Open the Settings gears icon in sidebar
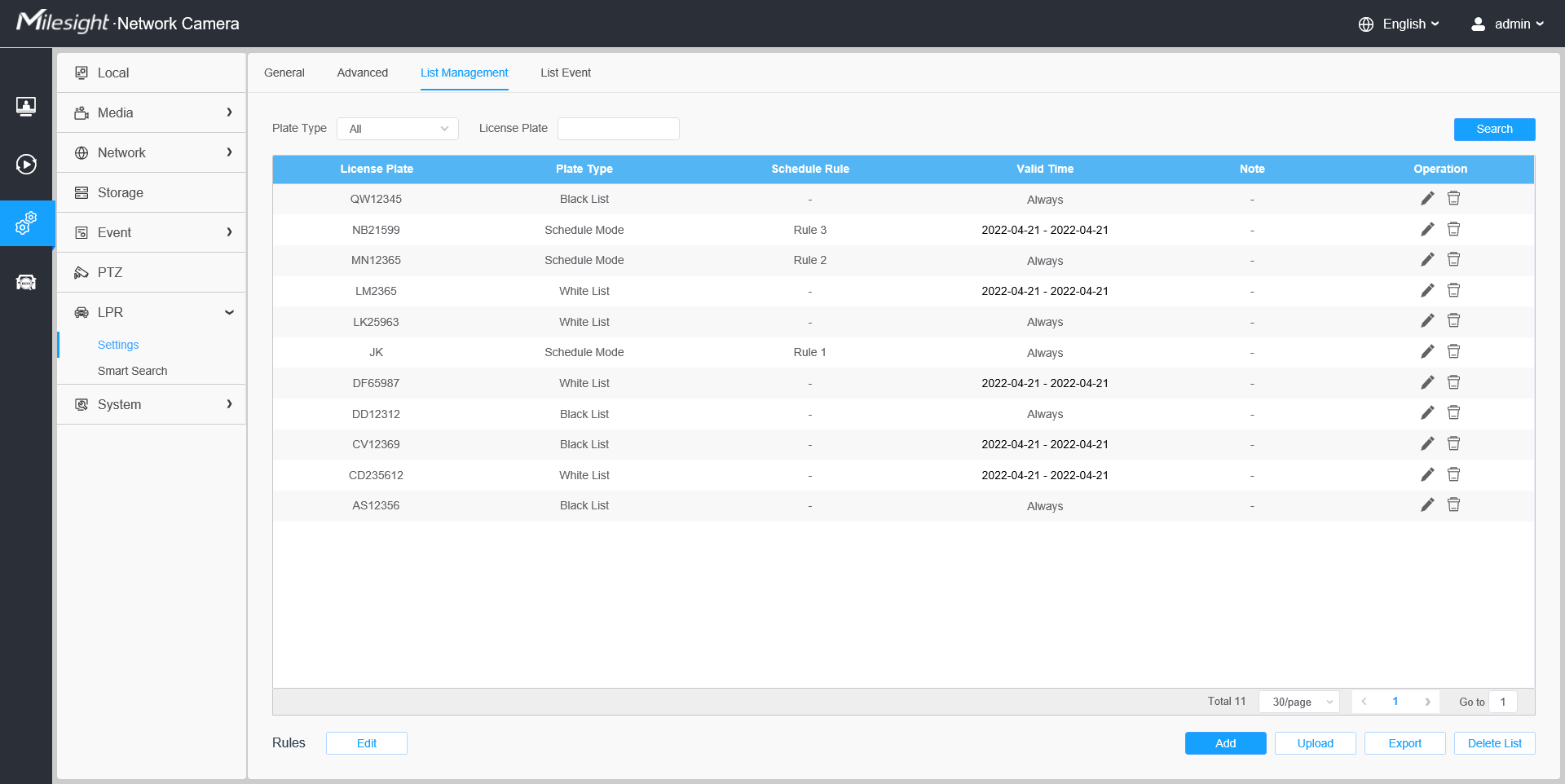 [x=26, y=223]
